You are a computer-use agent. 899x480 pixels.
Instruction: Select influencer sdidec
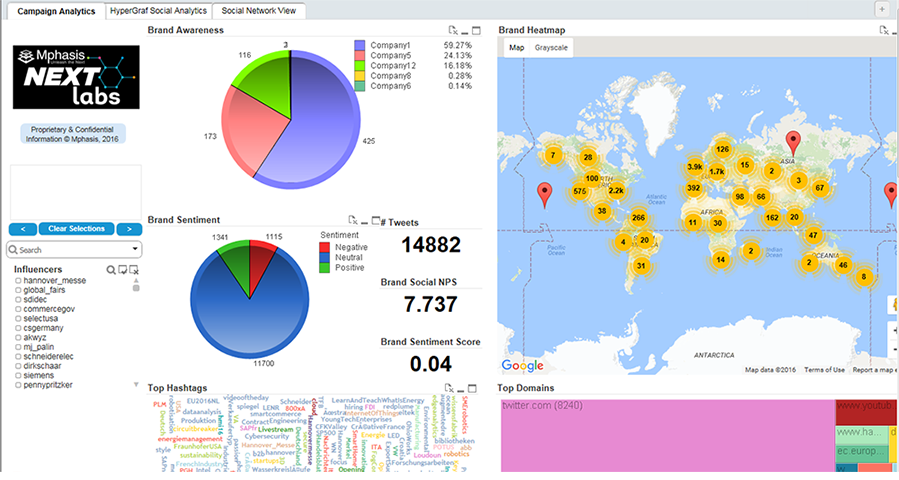tap(31, 299)
